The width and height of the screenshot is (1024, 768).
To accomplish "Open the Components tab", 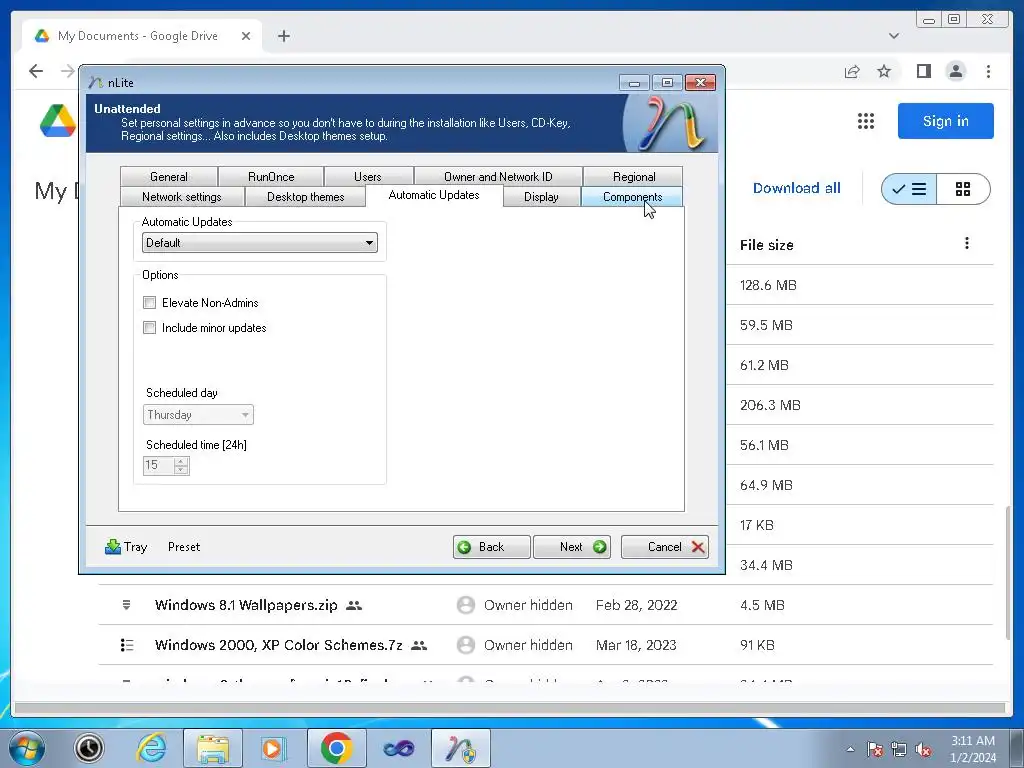I will pyautogui.click(x=632, y=197).
